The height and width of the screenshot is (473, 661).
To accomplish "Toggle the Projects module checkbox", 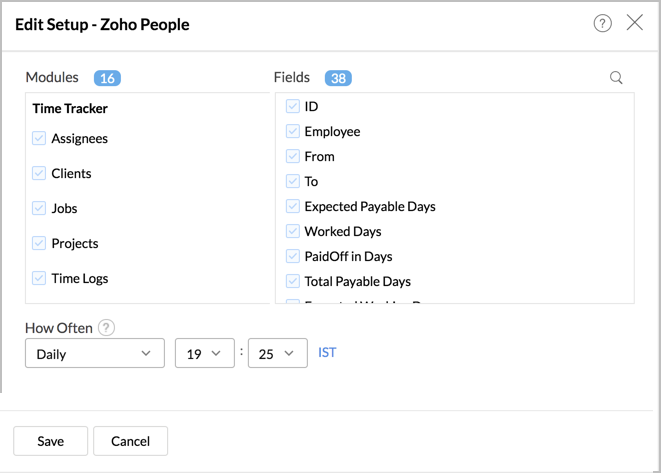I will point(39,243).
